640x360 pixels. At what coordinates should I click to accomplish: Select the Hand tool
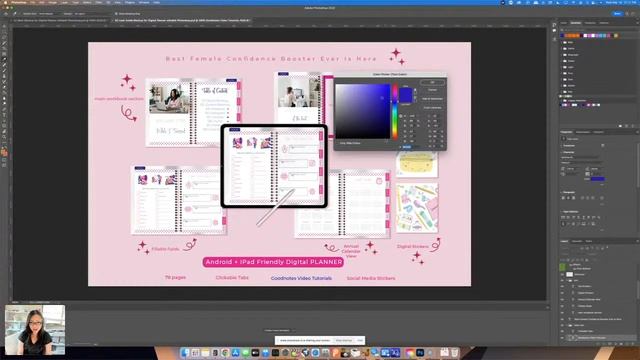pos(4,131)
